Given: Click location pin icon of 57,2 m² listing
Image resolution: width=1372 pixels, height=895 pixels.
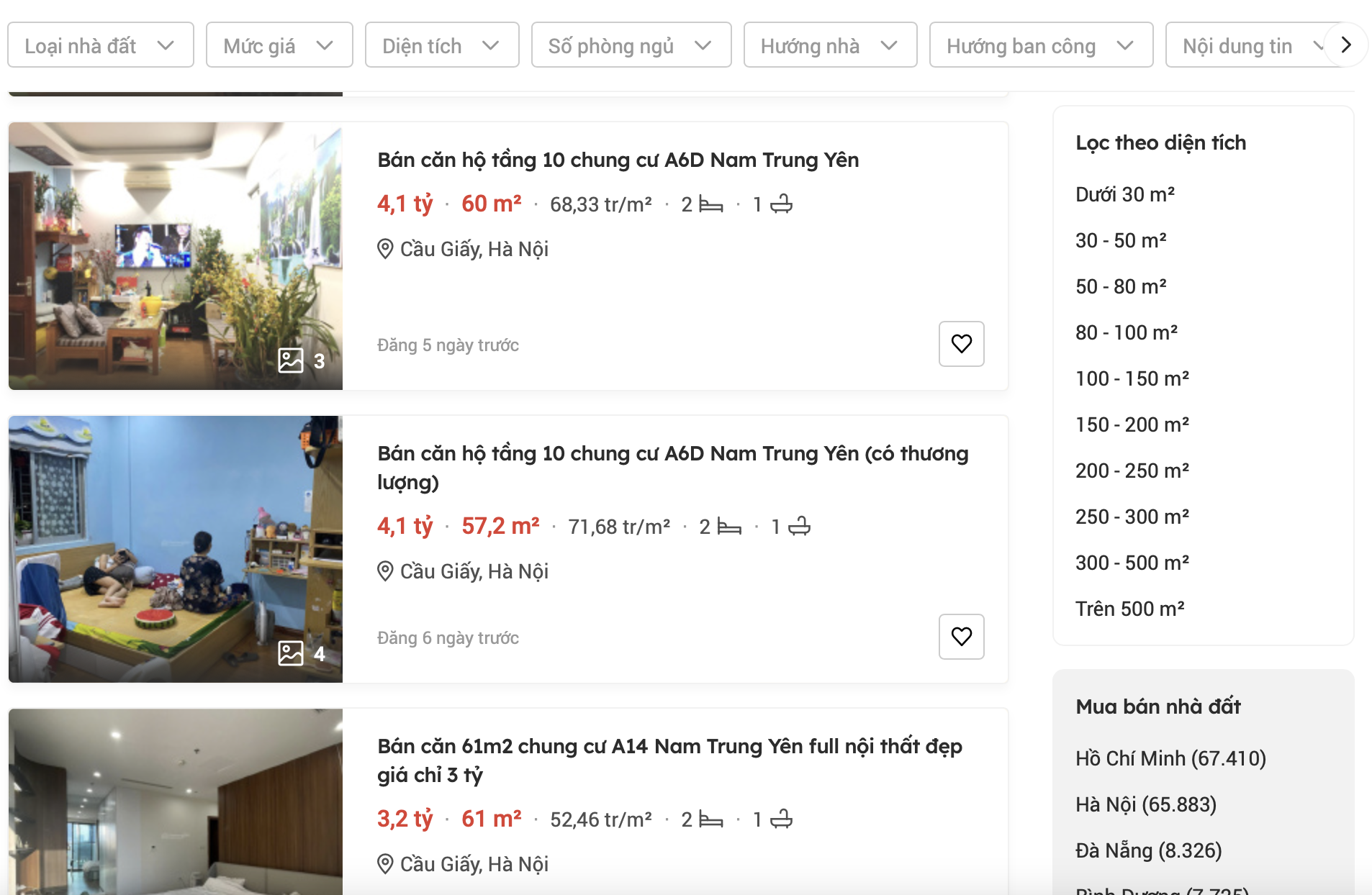Looking at the screenshot, I should [x=385, y=571].
